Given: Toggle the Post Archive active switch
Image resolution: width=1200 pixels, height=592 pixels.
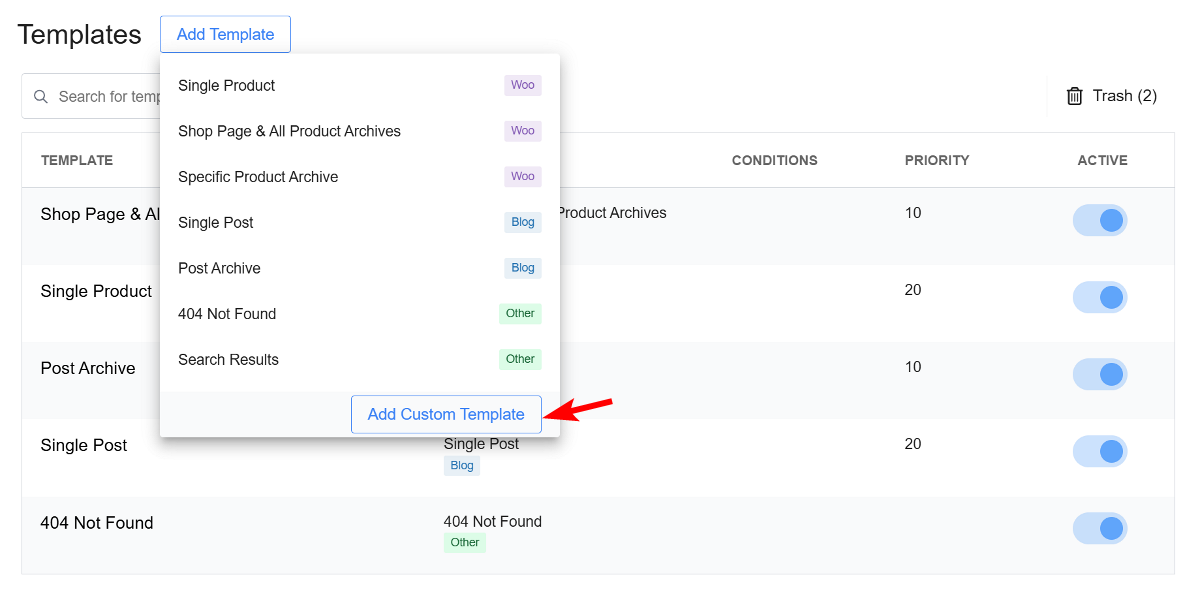Looking at the screenshot, I should [x=1100, y=374].
